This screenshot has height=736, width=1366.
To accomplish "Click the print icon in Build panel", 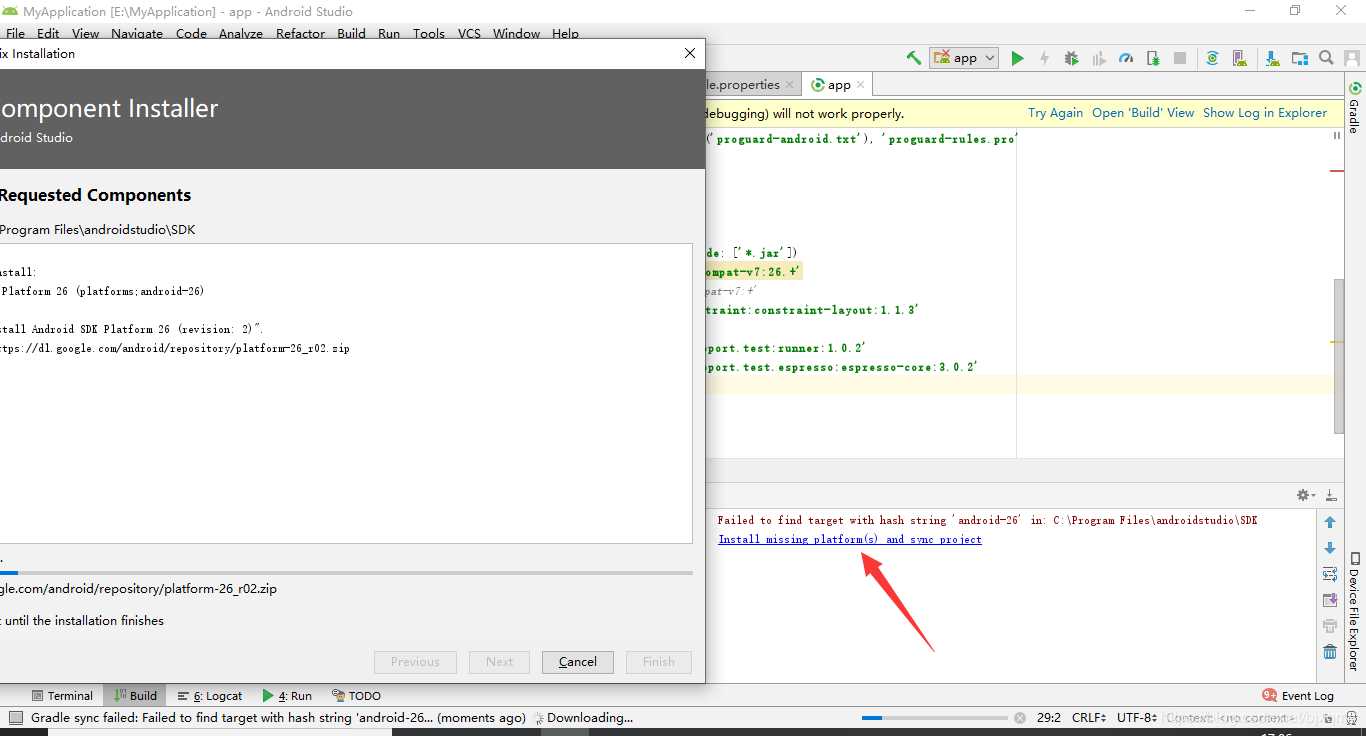I will (x=1330, y=626).
